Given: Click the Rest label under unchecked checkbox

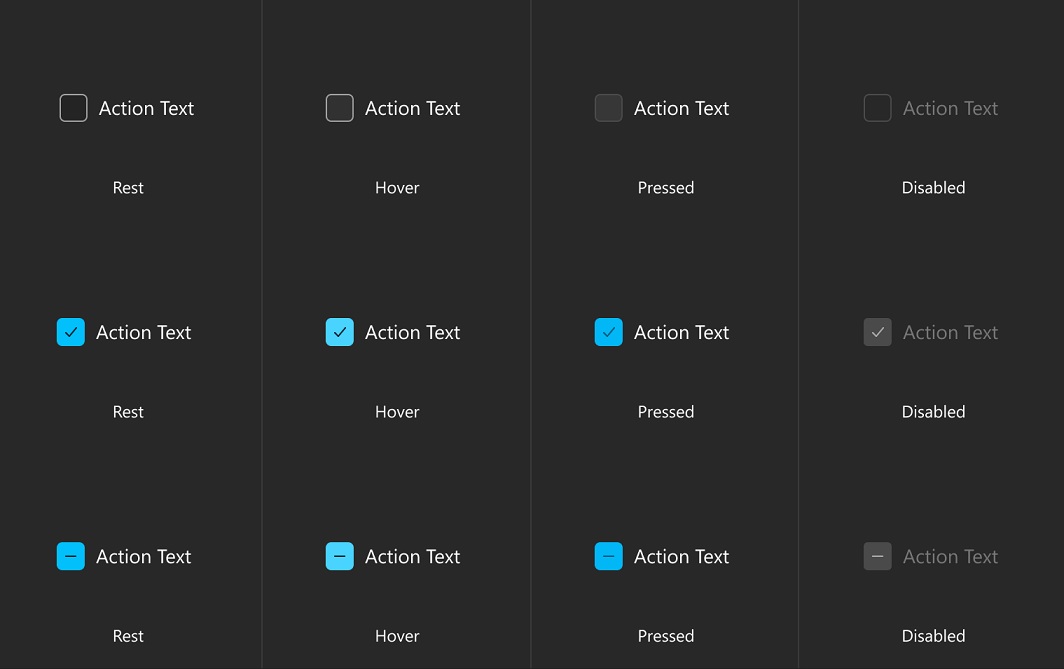Looking at the screenshot, I should [128, 188].
